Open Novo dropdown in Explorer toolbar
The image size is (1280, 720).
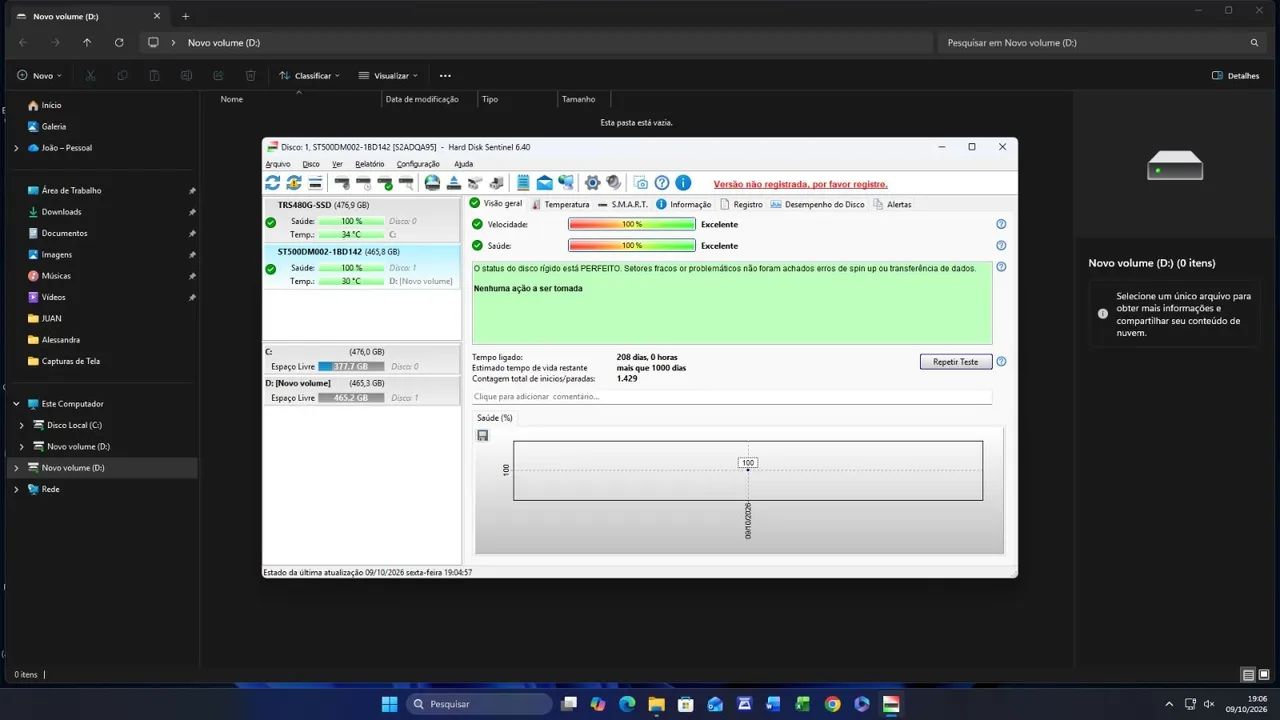tap(39, 75)
